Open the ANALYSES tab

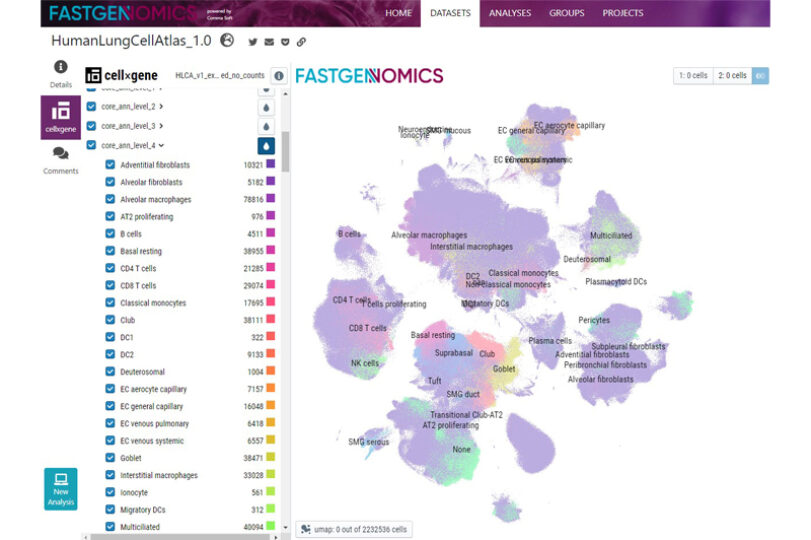tap(510, 13)
